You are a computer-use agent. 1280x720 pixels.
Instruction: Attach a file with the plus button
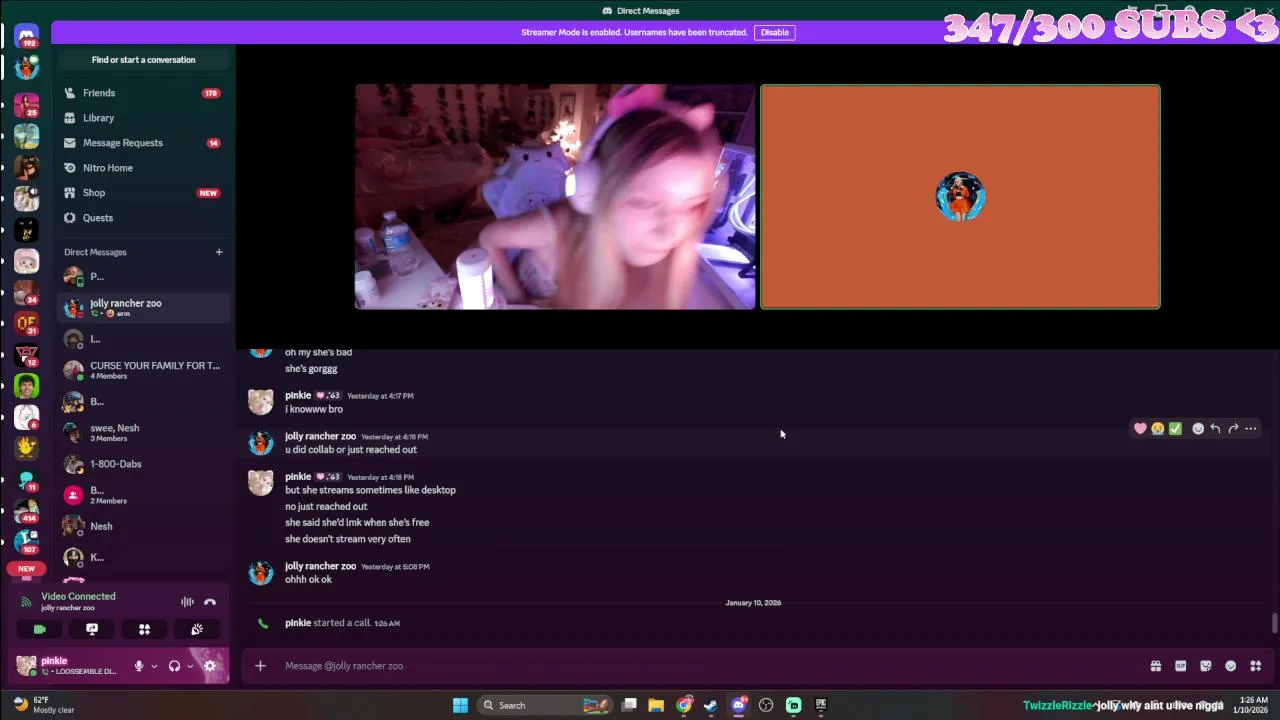260,666
